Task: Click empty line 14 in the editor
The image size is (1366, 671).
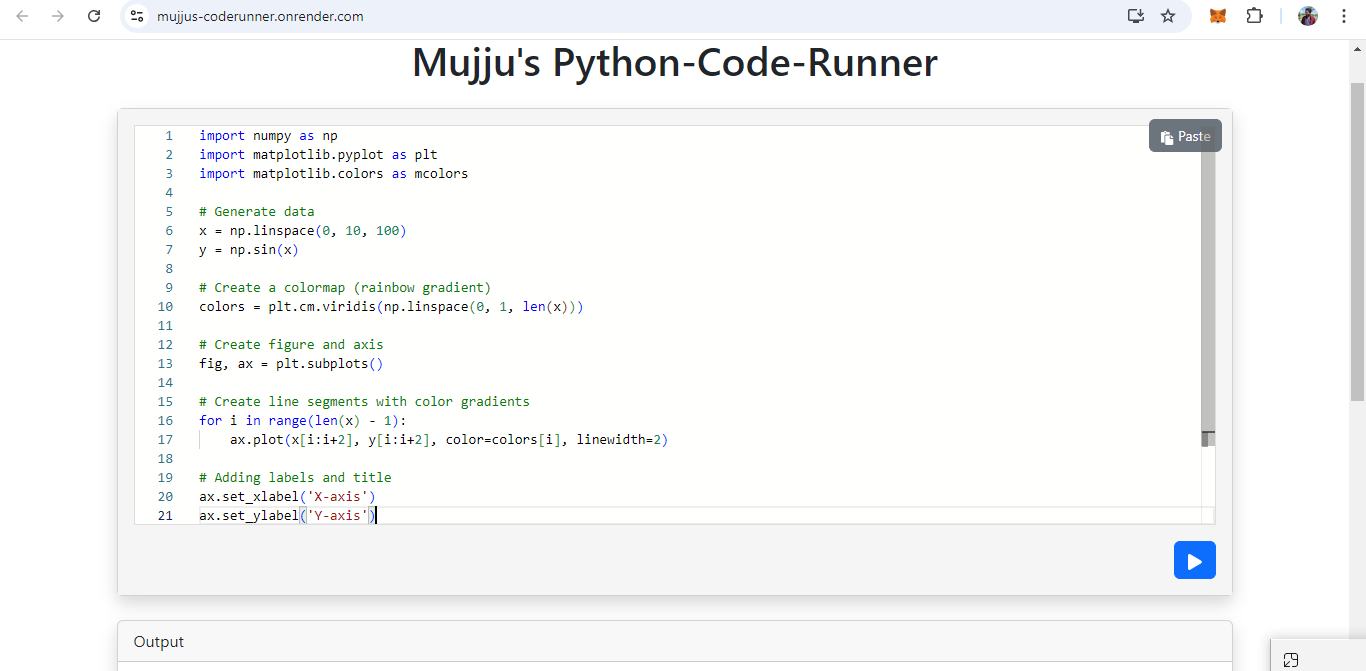Action: 700,382
